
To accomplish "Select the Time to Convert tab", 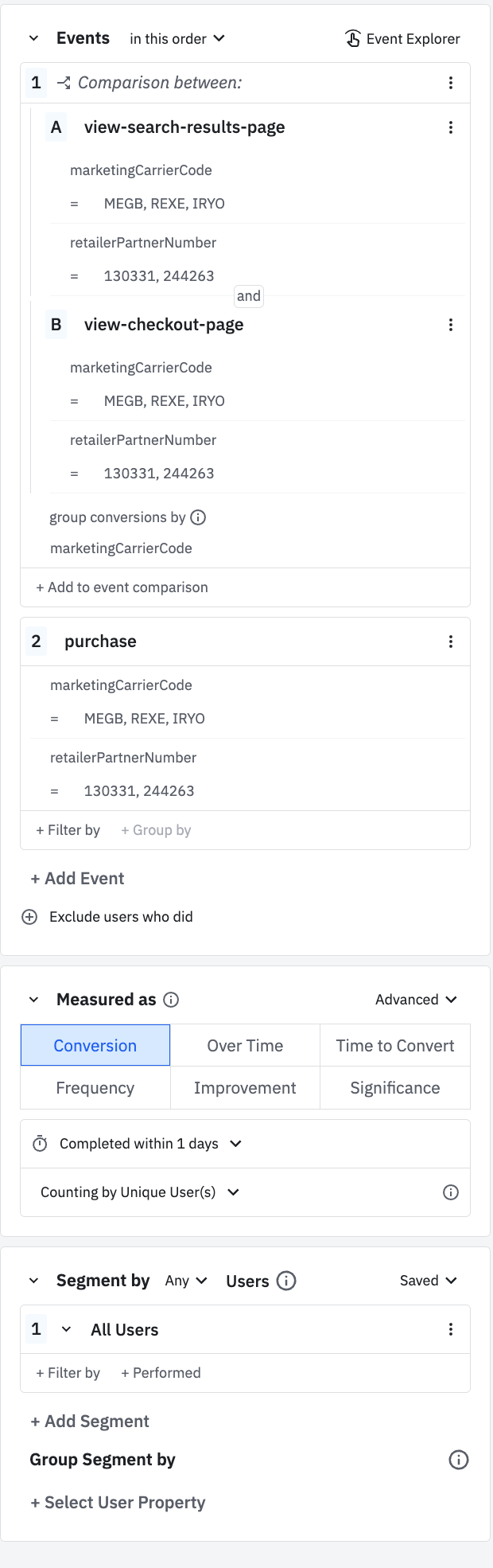I will (395, 1046).
